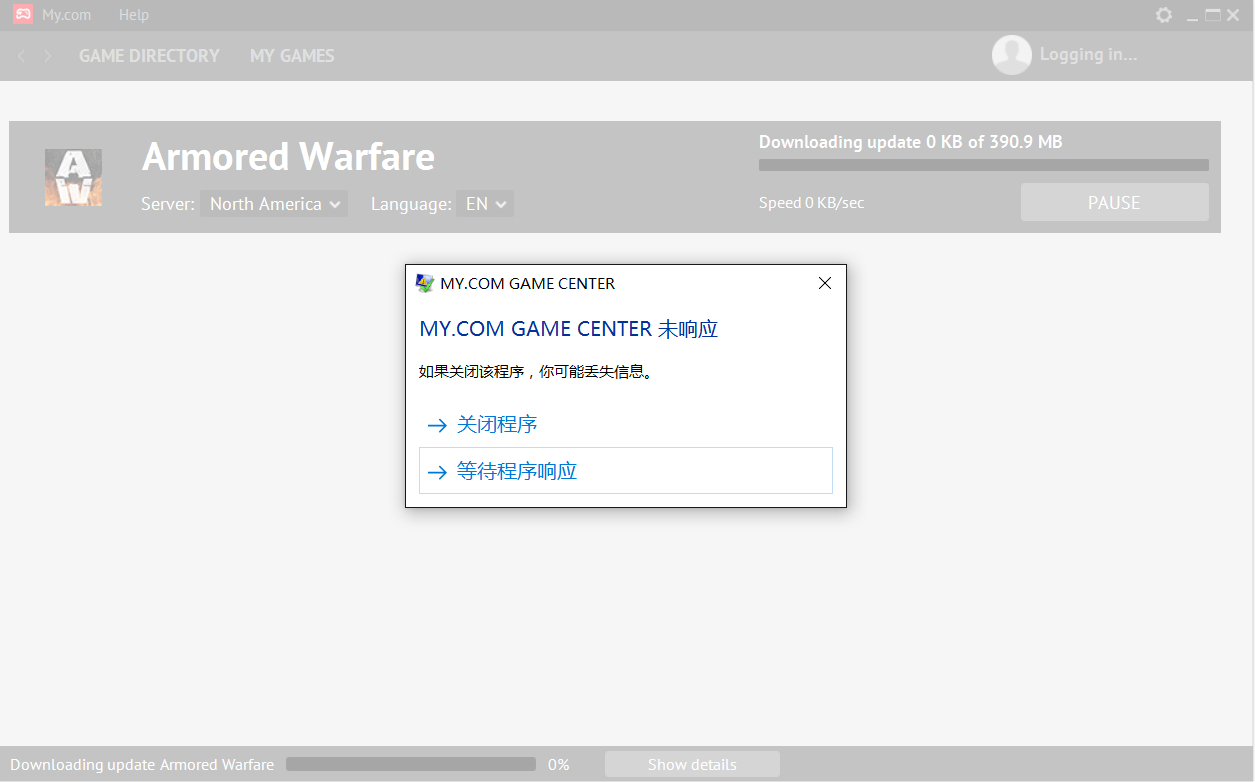Click Show details in the status bar
The image size is (1255, 782).
692,765
